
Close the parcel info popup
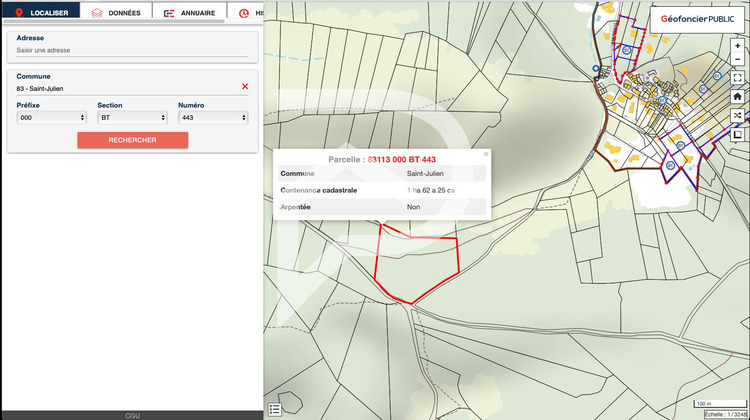tap(486, 154)
